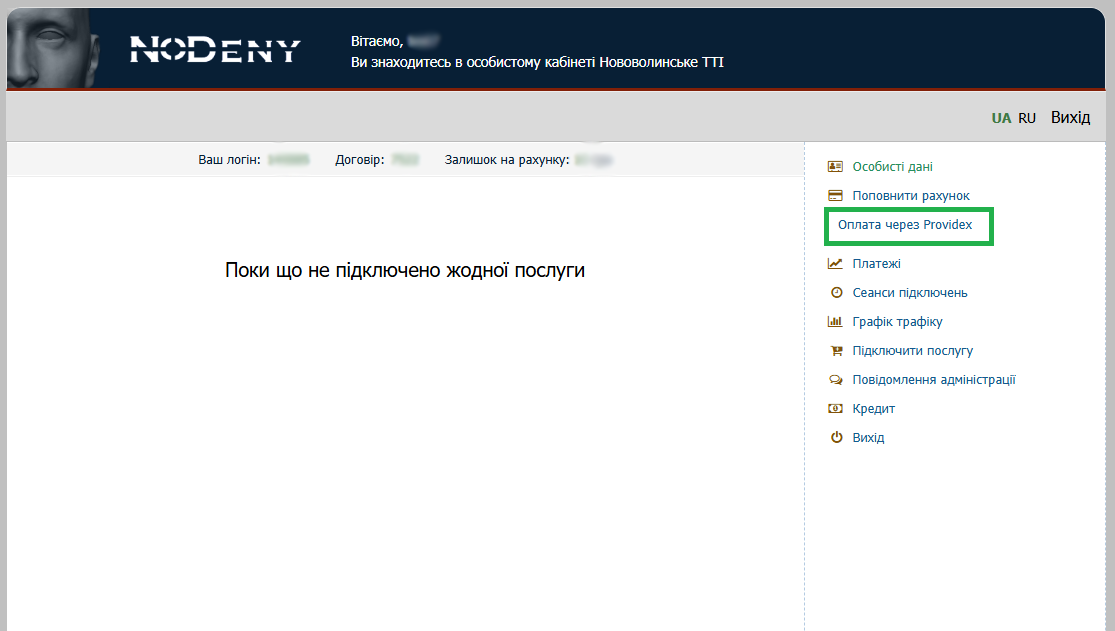Switch language to UA
This screenshot has height=631, width=1115.
[1001, 118]
